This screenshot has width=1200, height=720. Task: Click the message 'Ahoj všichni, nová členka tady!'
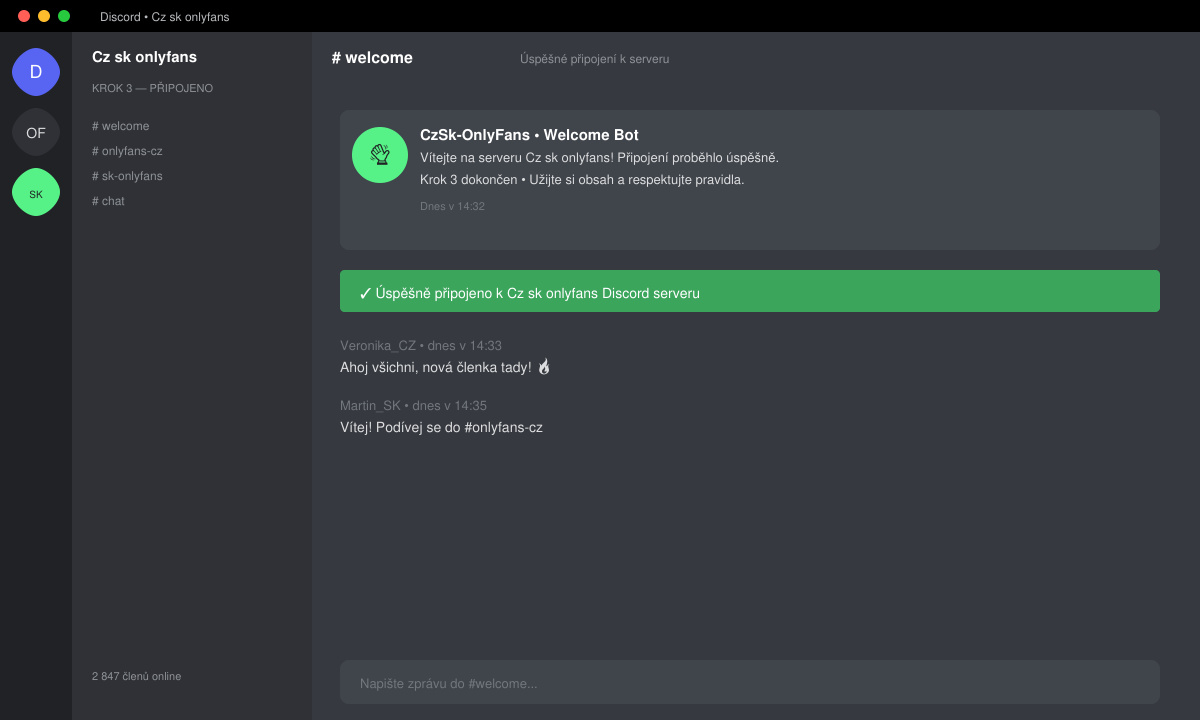coord(446,367)
